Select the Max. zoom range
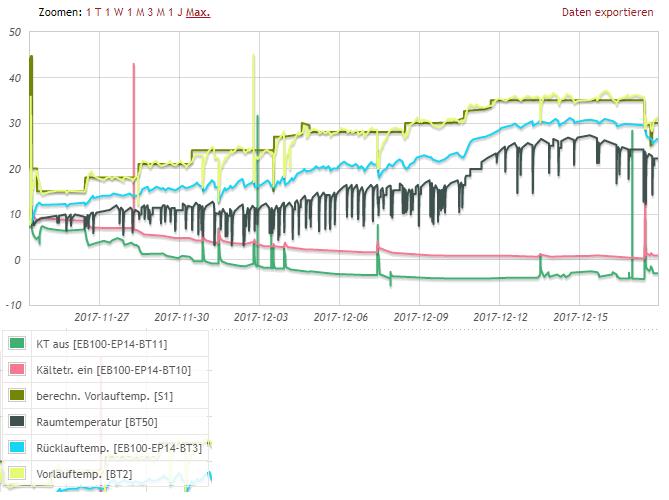 pyautogui.click(x=198, y=12)
